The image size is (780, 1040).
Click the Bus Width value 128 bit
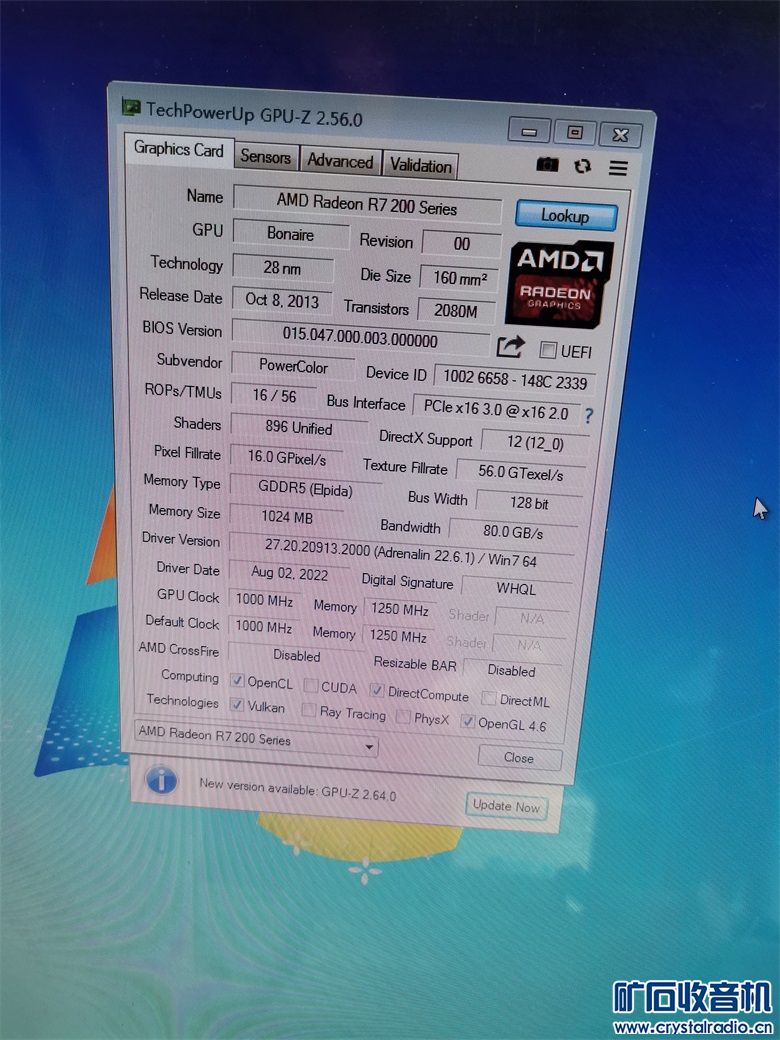coord(529,503)
